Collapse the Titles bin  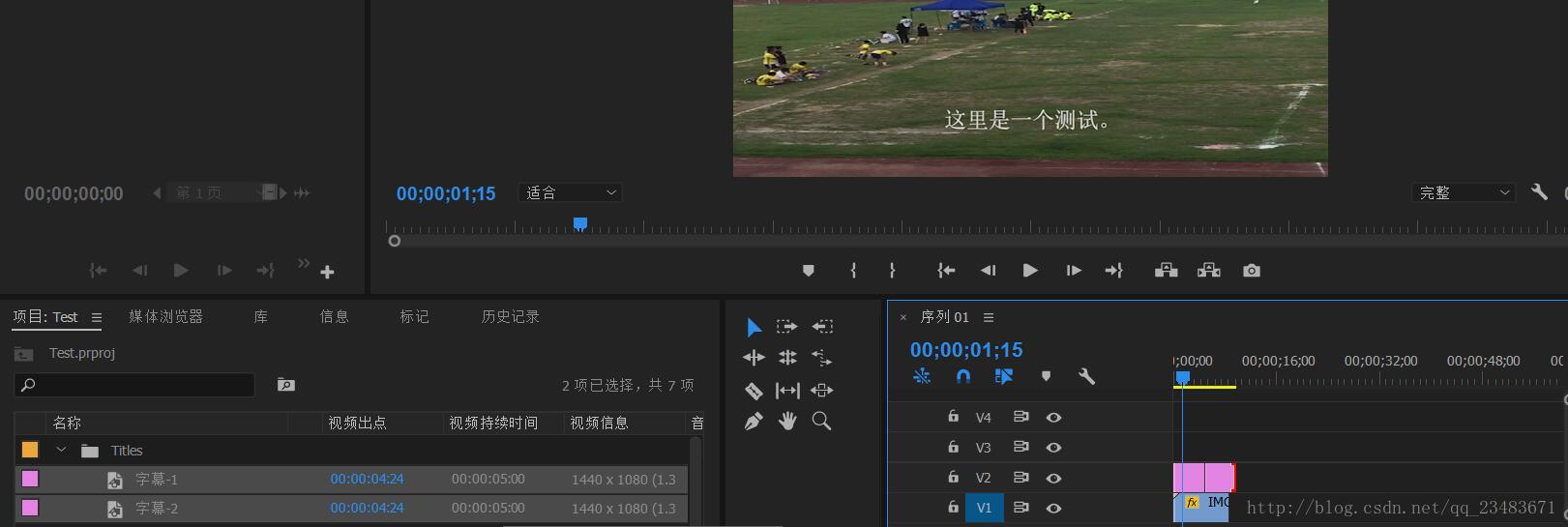(x=62, y=451)
